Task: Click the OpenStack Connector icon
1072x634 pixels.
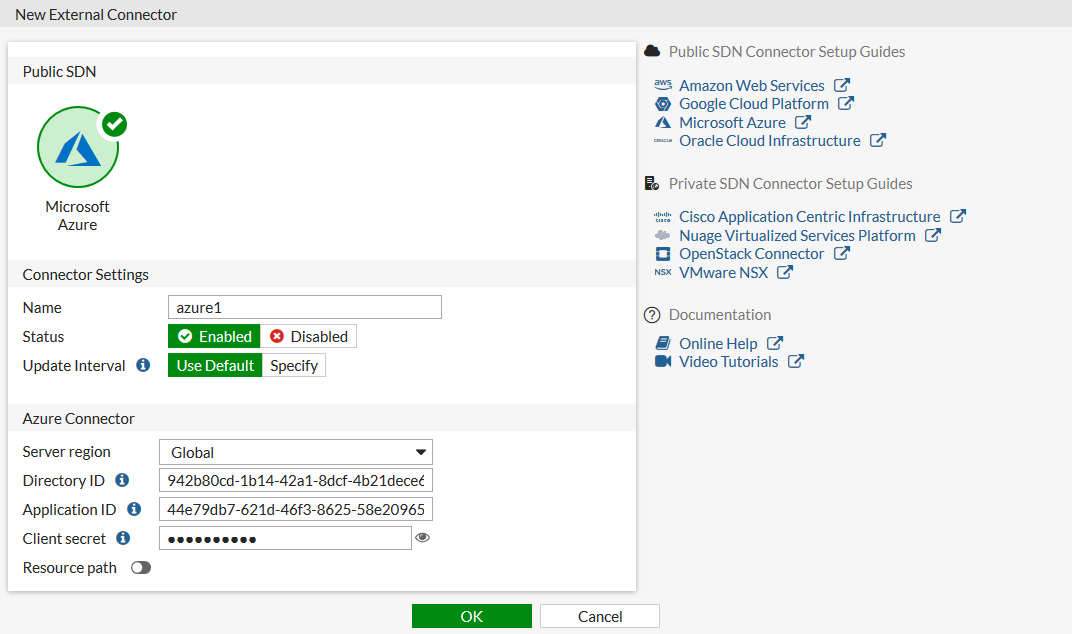Action: pos(663,253)
